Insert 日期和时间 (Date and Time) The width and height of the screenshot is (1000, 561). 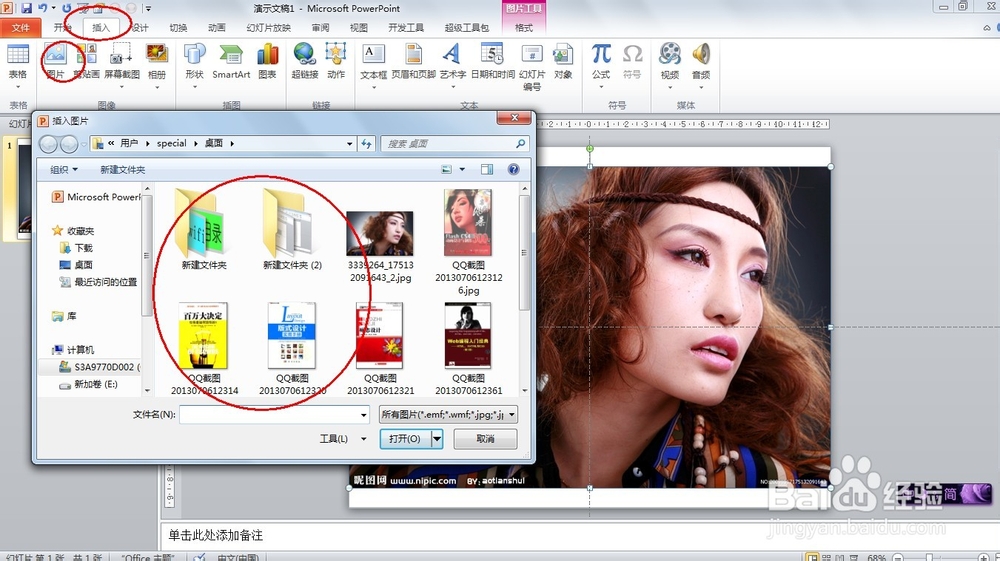[492, 62]
